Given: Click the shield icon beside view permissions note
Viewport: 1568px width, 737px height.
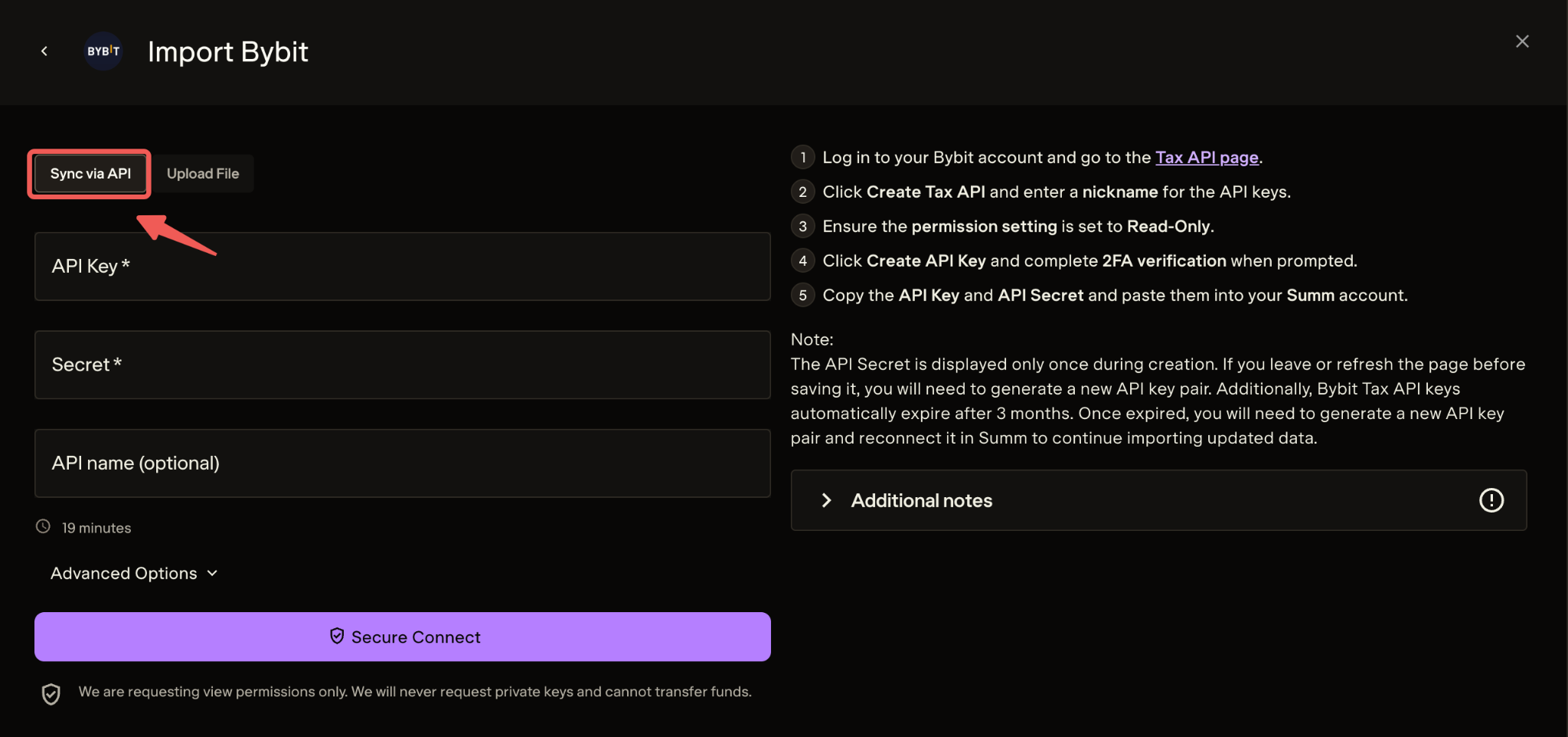Looking at the screenshot, I should (x=51, y=694).
